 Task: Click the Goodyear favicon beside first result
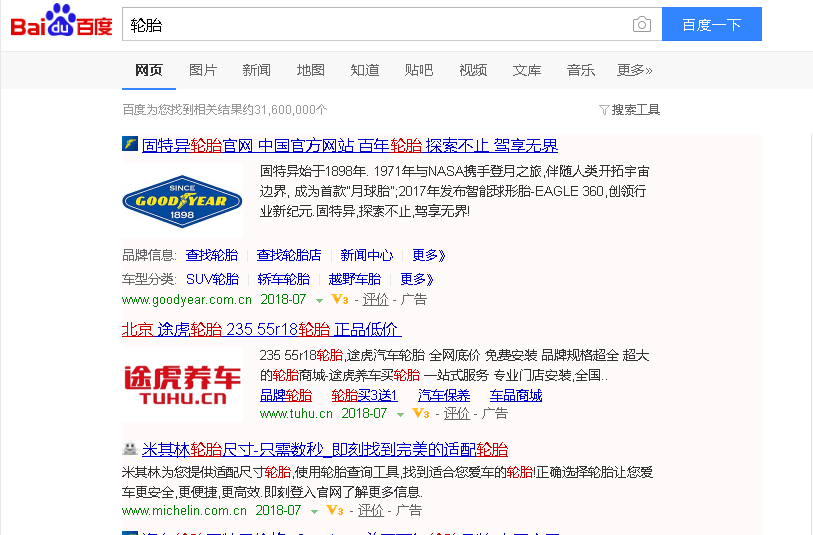130,144
